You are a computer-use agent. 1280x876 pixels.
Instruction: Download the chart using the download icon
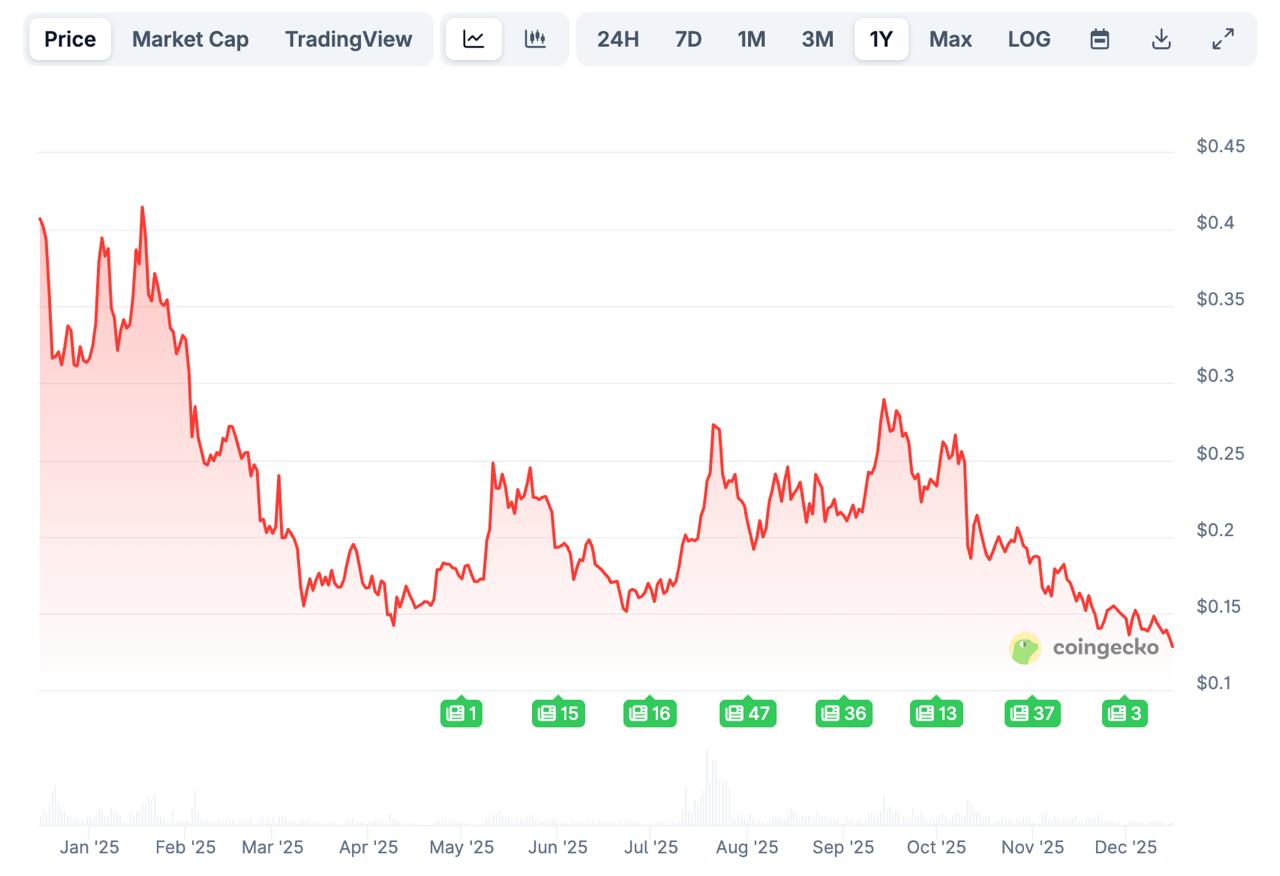pyautogui.click(x=1161, y=39)
